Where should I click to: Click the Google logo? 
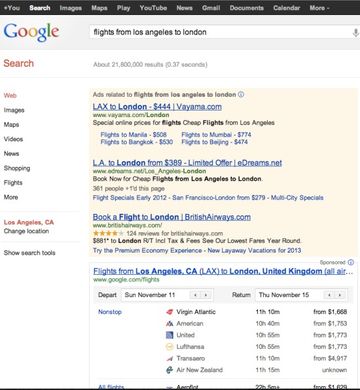pyautogui.click(x=32, y=32)
